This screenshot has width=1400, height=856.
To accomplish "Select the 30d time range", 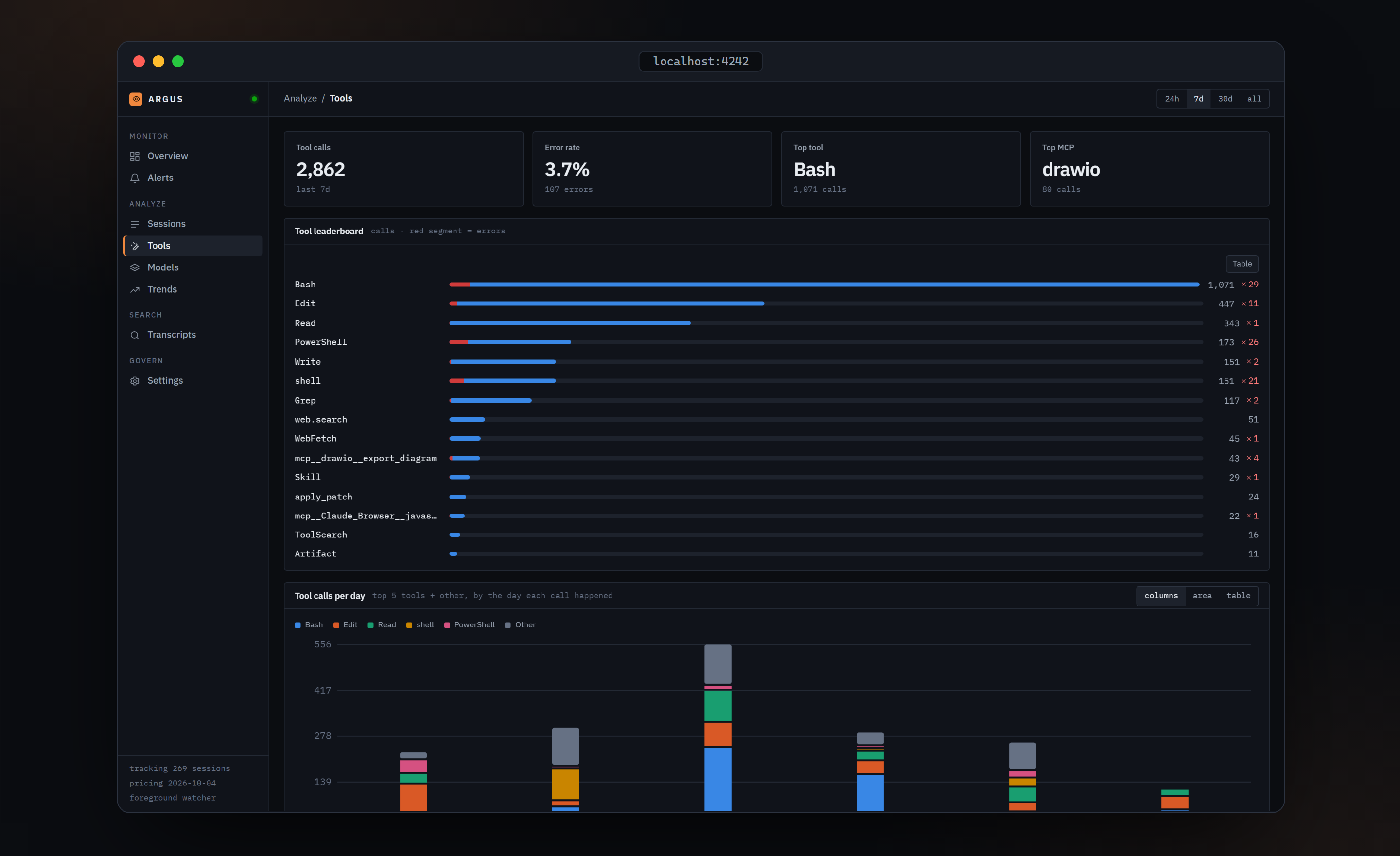I will (x=1225, y=99).
